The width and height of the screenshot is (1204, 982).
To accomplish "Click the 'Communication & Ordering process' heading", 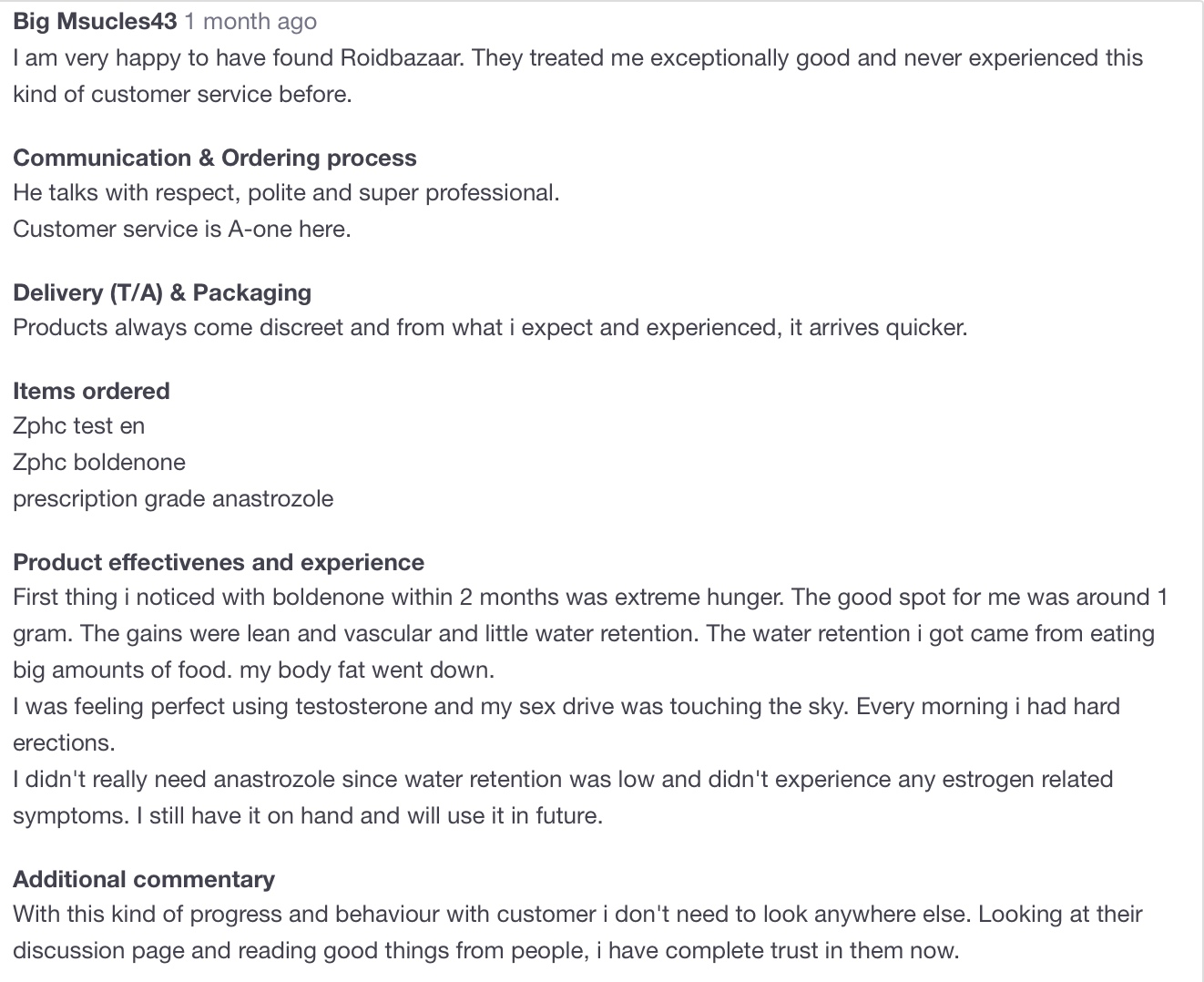I will 214,158.
